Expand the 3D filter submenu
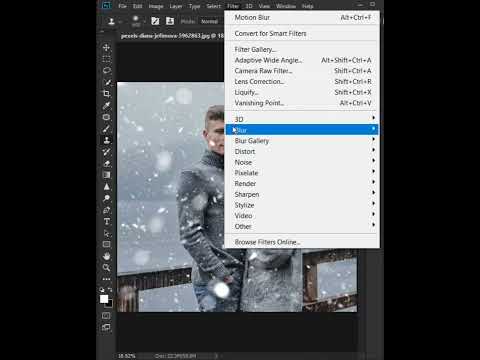This screenshot has width=480, height=360. click(302, 119)
